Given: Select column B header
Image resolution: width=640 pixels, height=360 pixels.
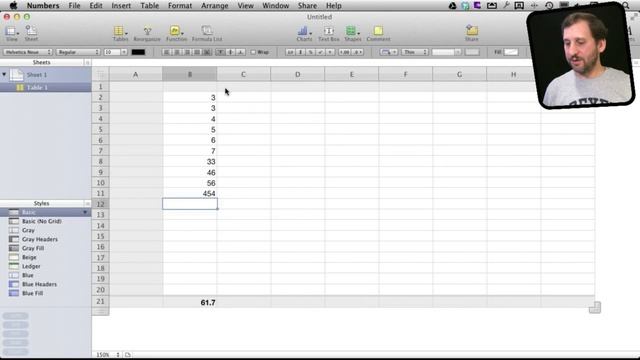Looking at the screenshot, I should click(190, 74).
